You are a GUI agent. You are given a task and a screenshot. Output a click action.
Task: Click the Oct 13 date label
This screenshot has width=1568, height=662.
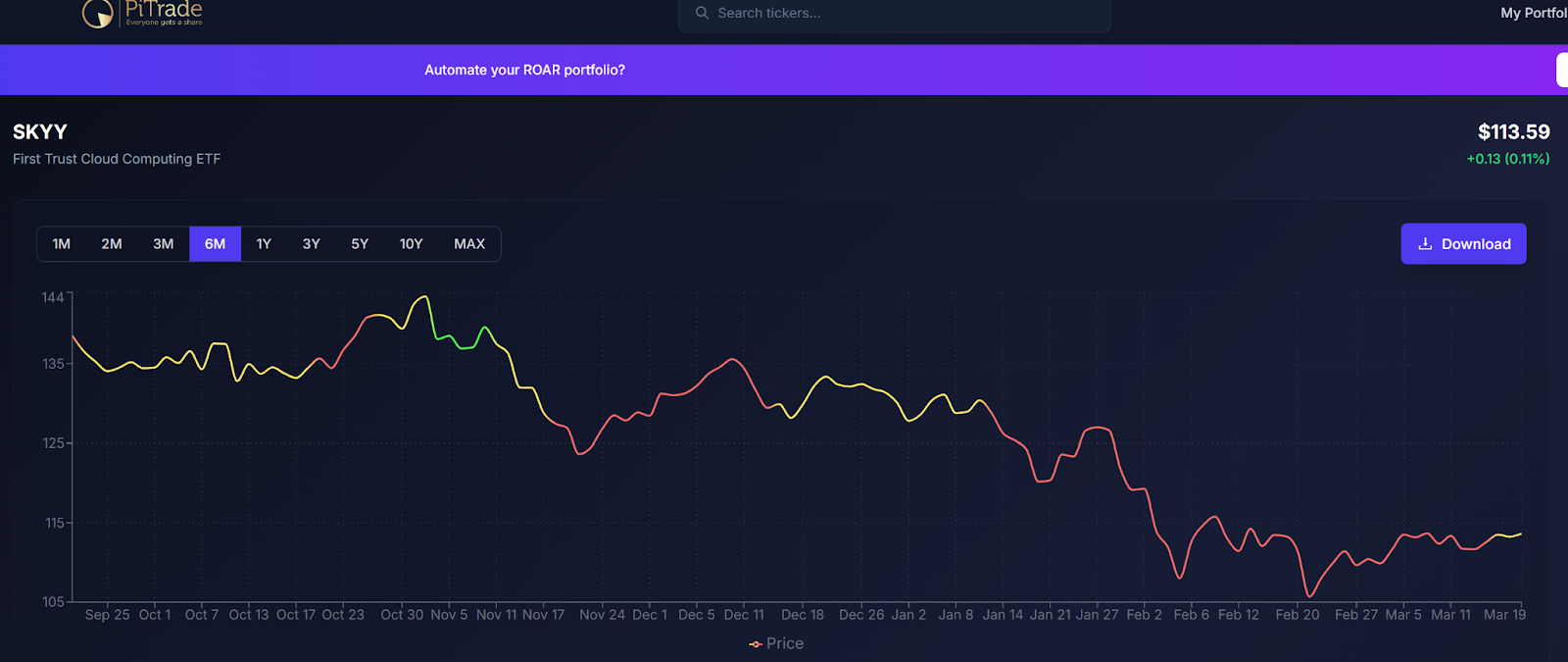coord(249,615)
